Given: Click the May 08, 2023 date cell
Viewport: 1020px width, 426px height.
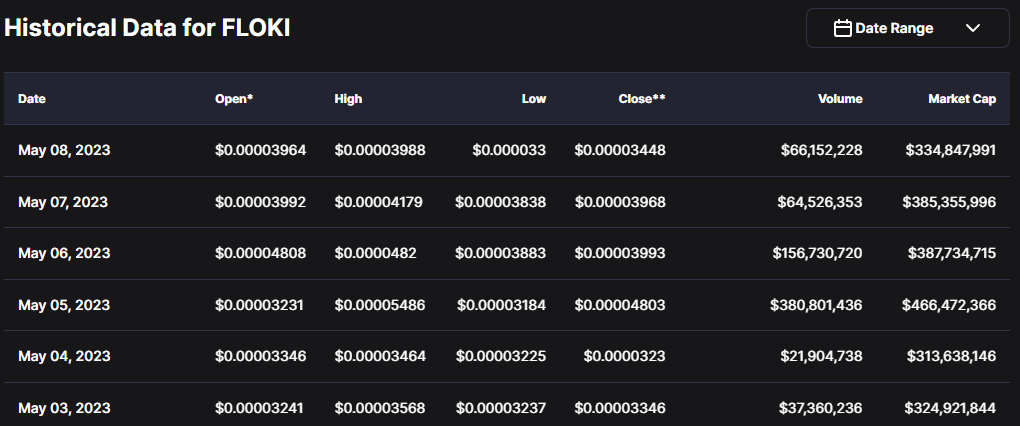Looking at the screenshot, I should click(64, 150).
